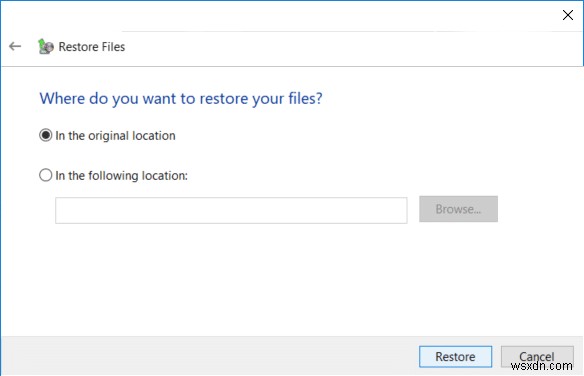Cancel the restore wizard

pos(537,356)
